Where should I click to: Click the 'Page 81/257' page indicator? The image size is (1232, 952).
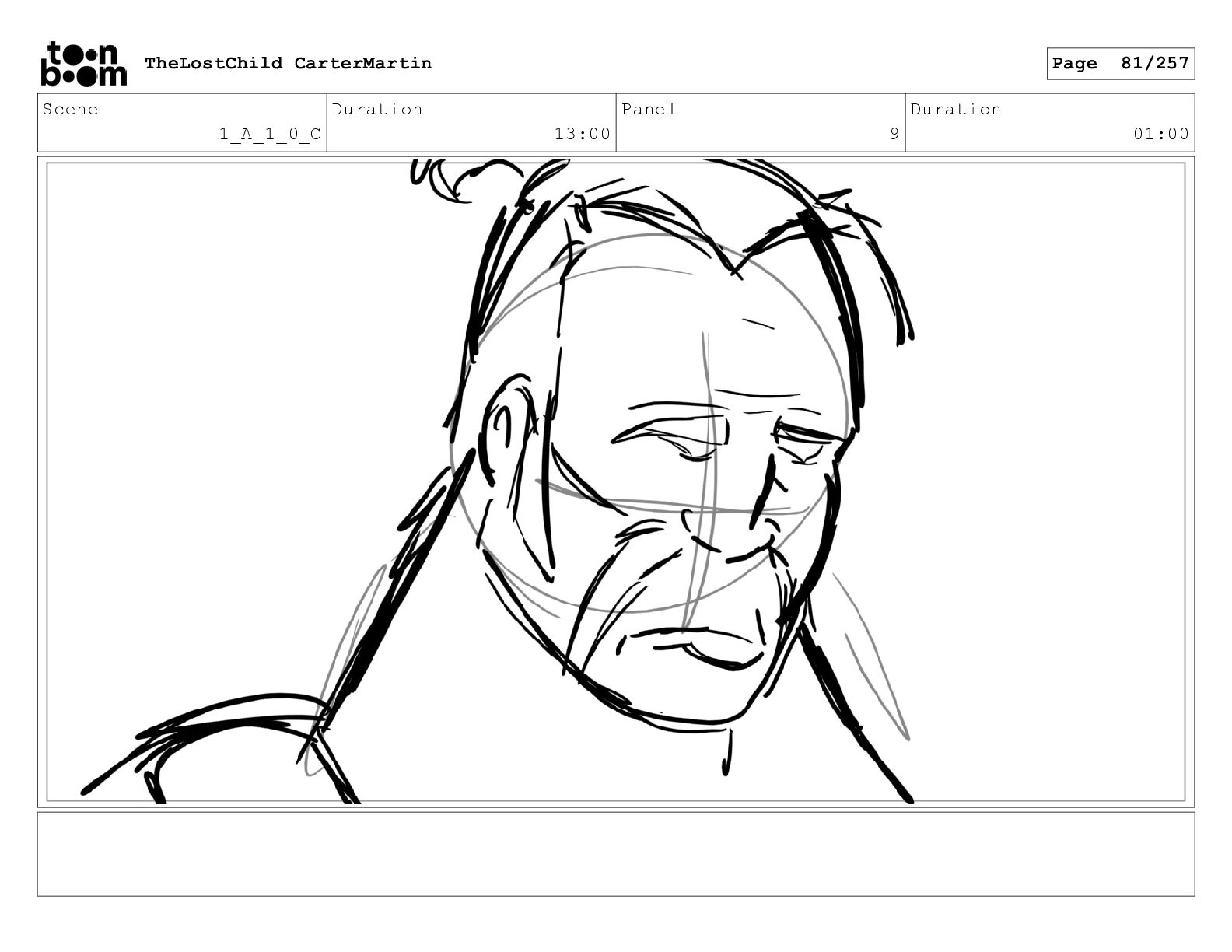[x=1120, y=64]
